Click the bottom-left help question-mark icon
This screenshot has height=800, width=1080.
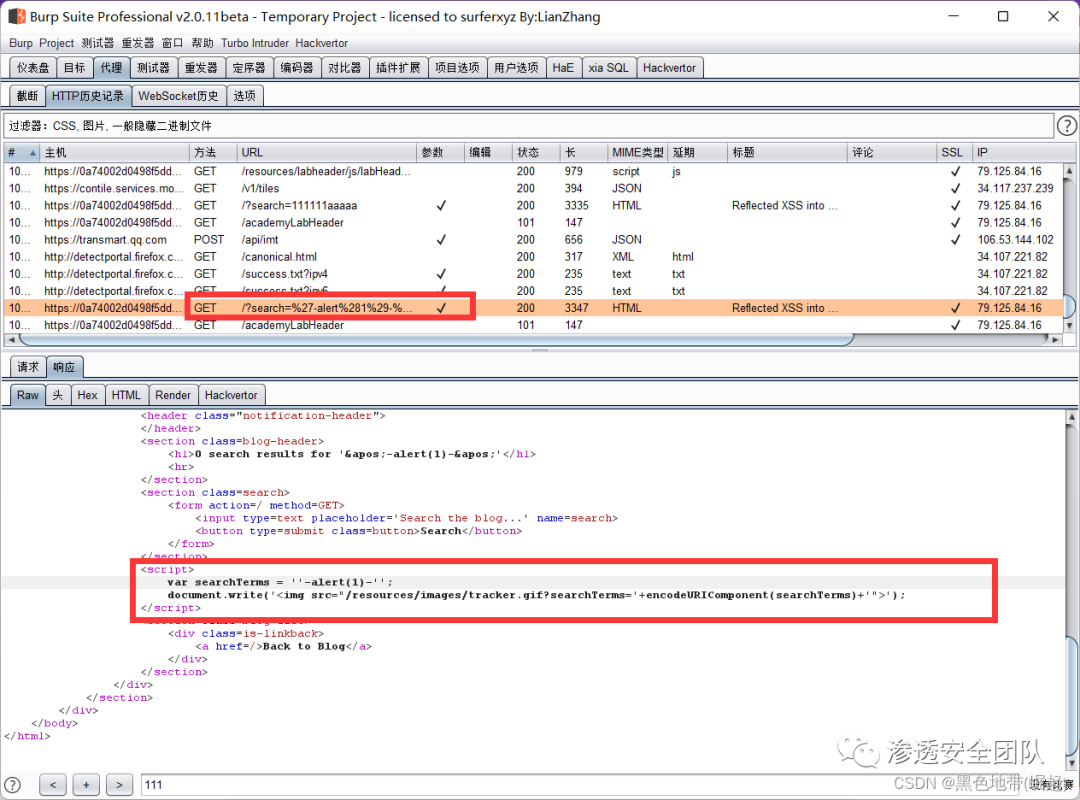tap(12, 784)
